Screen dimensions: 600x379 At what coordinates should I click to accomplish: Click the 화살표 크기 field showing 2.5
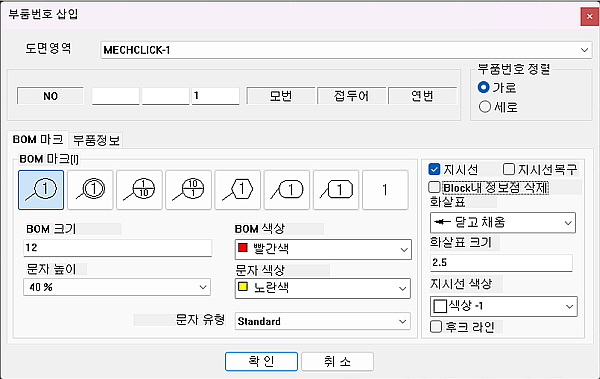(501, 263)
